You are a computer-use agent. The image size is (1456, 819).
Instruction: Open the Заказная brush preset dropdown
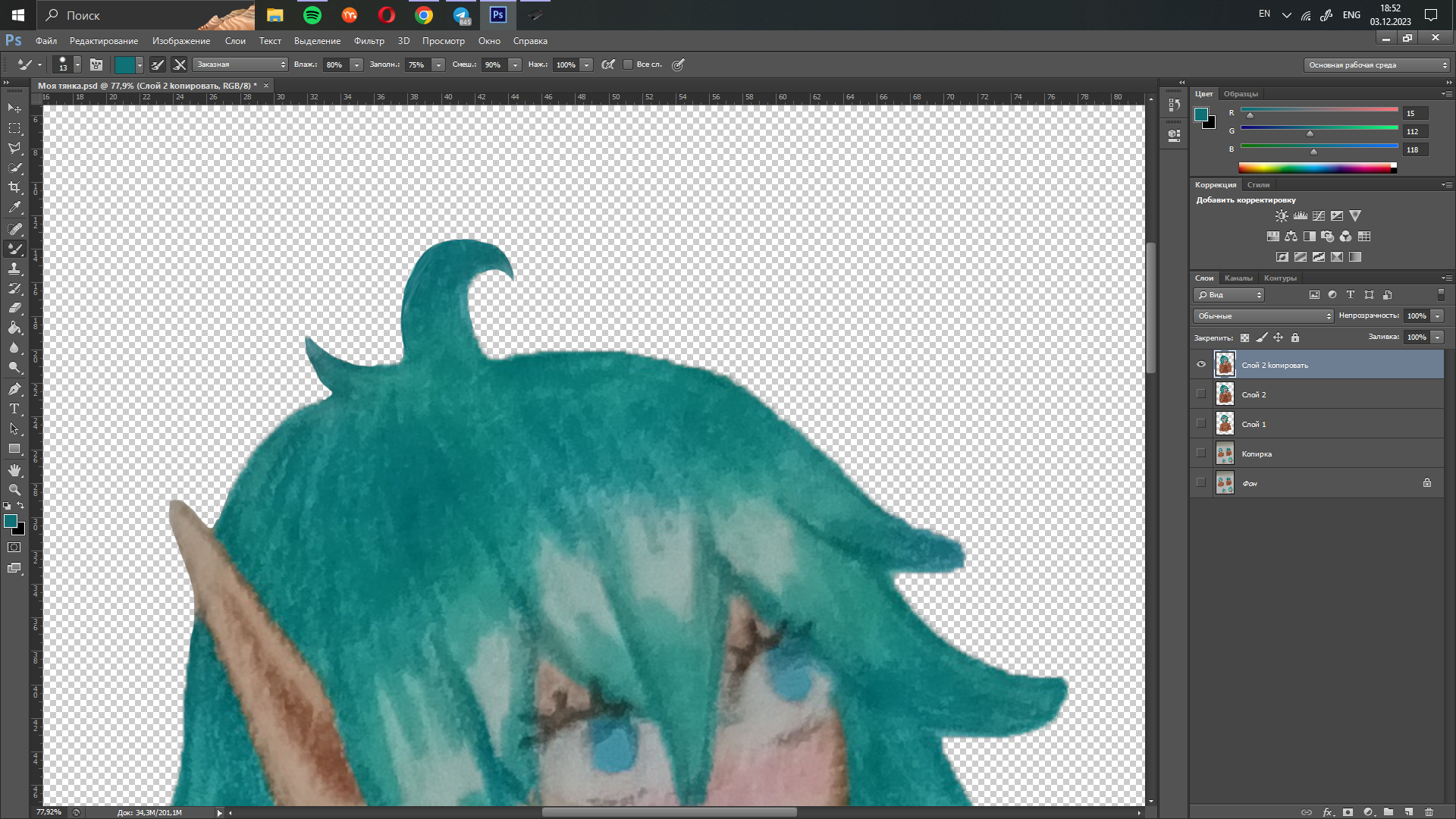tap(240, 64)
